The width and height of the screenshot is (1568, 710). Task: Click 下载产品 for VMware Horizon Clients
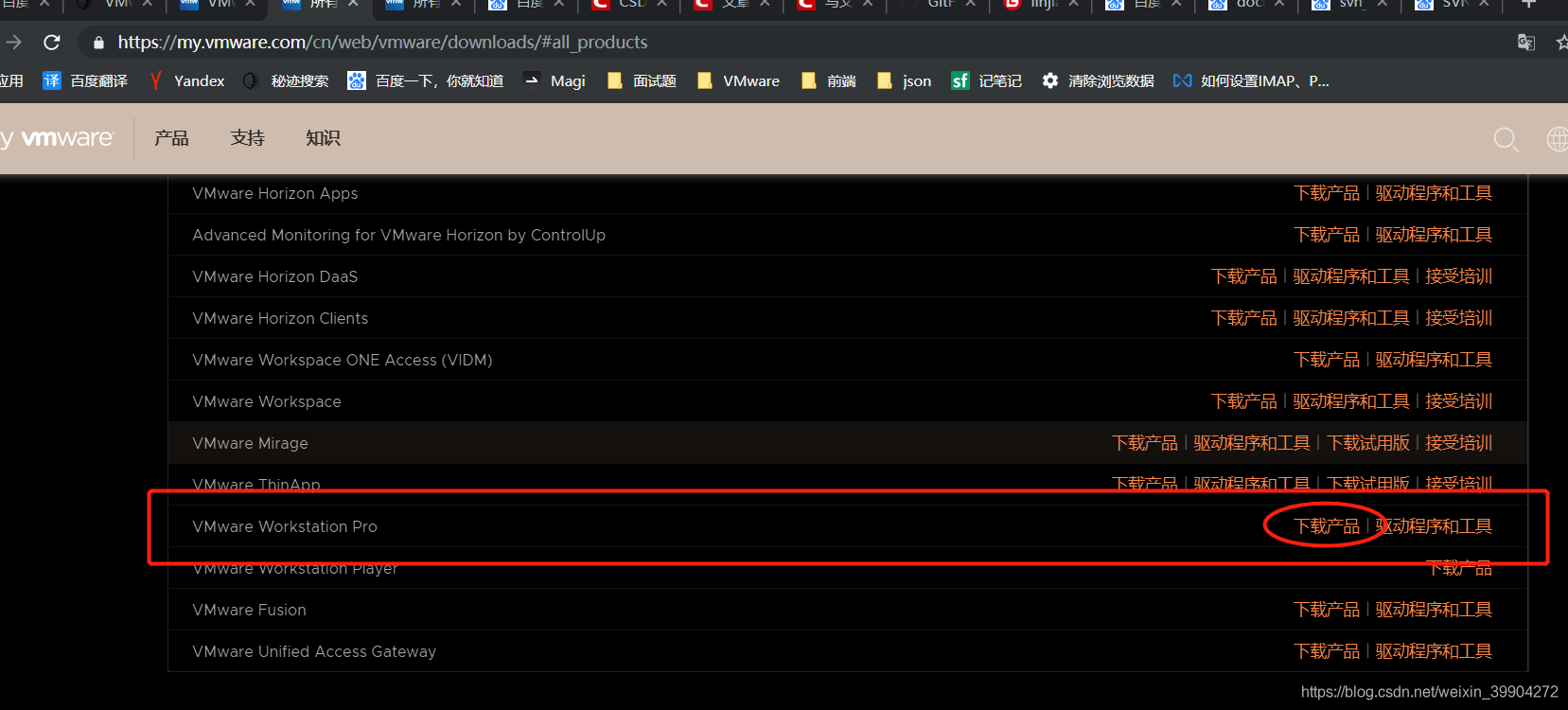point(1244,318)
